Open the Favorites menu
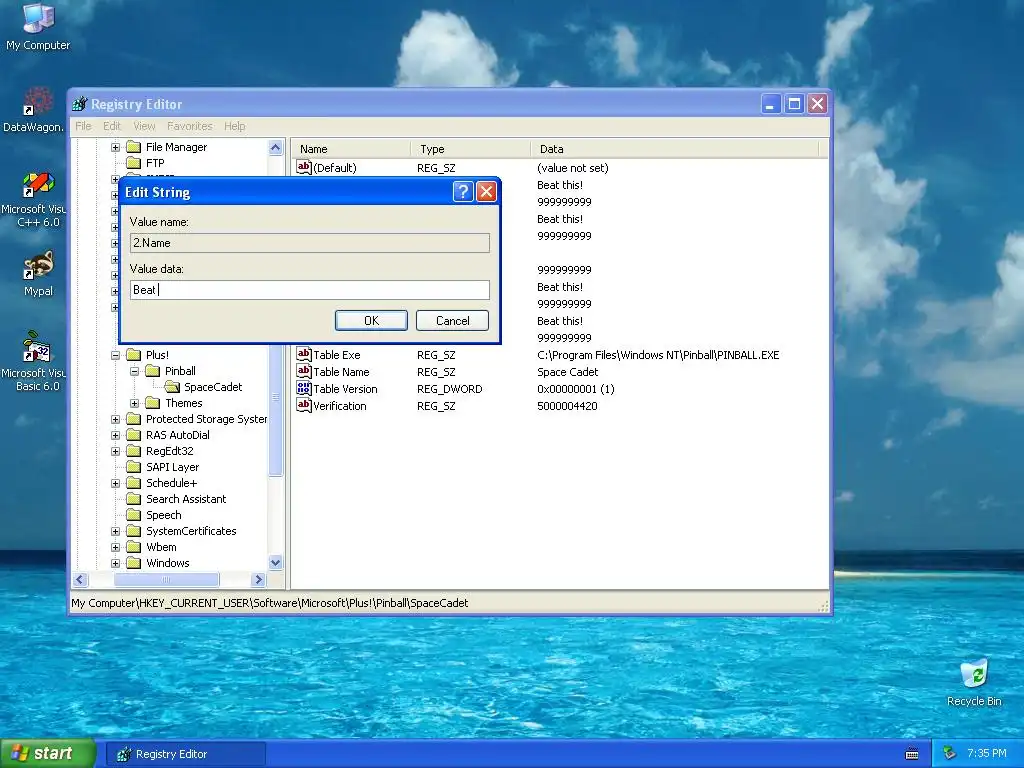Viewport: 1024px width, 768px height. pos(189,126)
